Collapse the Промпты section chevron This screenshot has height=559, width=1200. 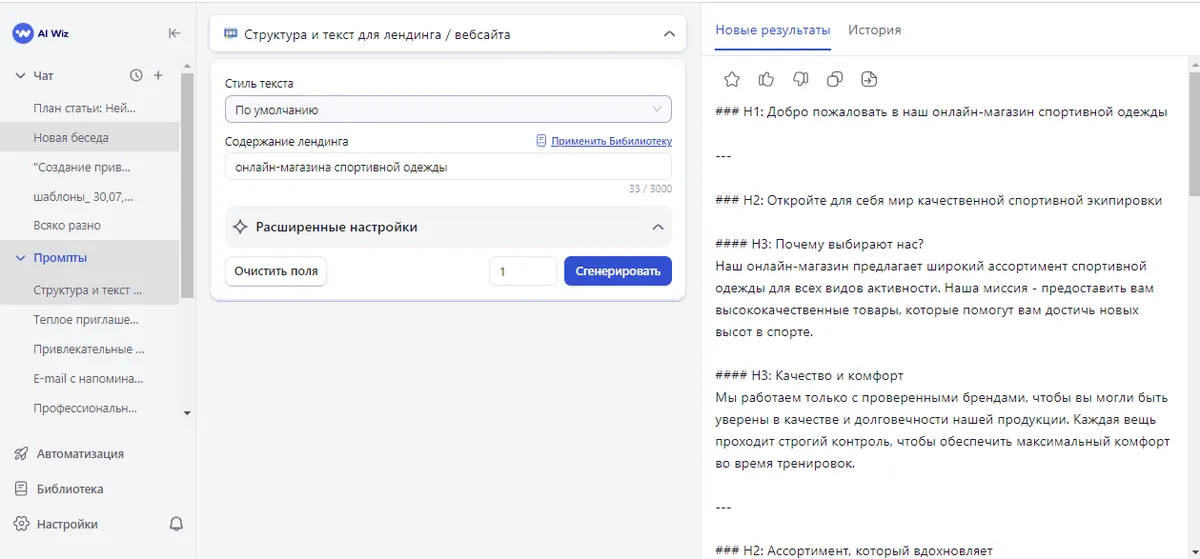pos(20,258)
